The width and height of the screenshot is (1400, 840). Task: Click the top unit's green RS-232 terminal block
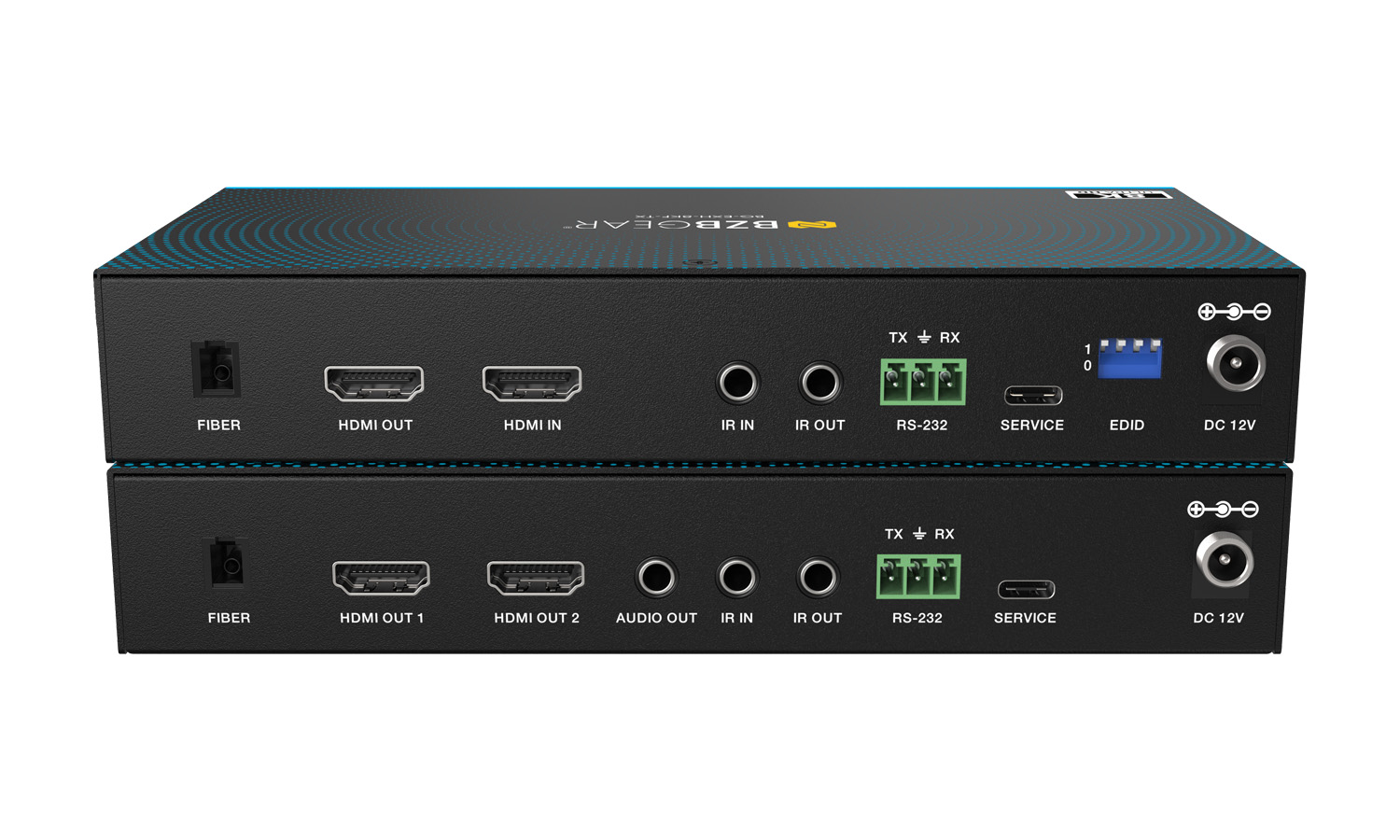(x=922, y=382)
